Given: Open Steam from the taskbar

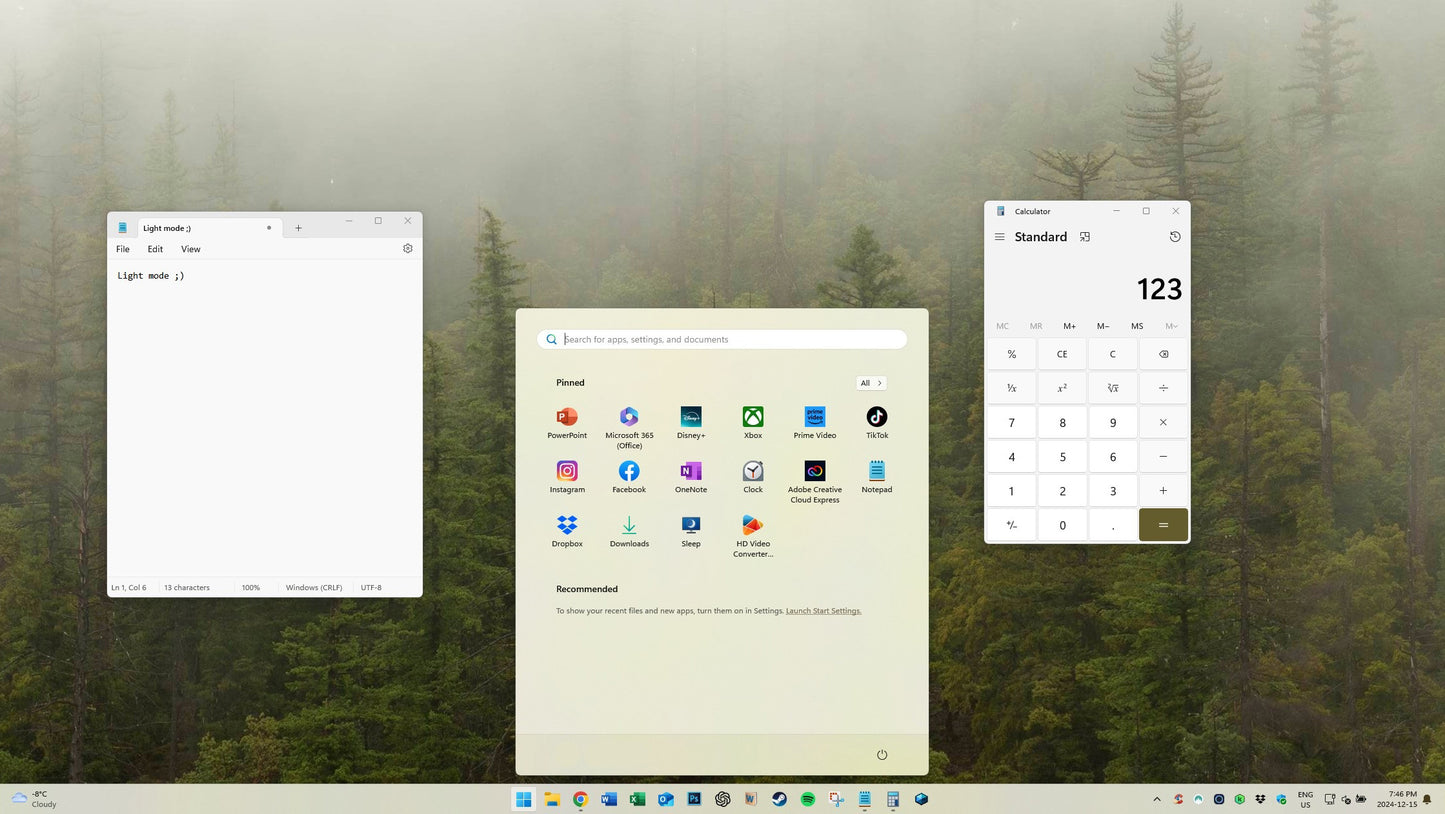Looking at the screenshot, I should tap(779, 799).
